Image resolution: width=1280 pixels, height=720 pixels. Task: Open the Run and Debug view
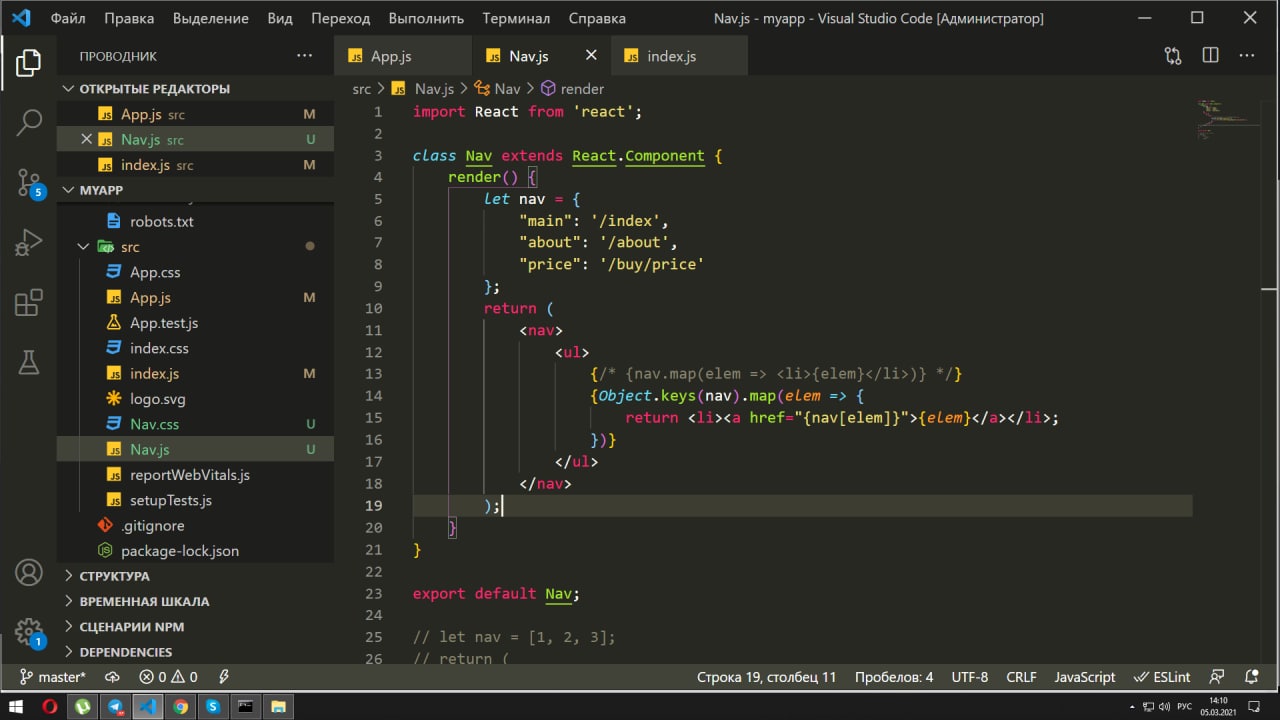pos(29,242)
